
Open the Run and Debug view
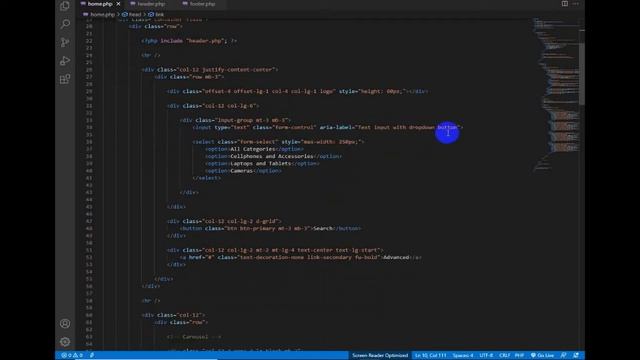[x=65, y=61]
